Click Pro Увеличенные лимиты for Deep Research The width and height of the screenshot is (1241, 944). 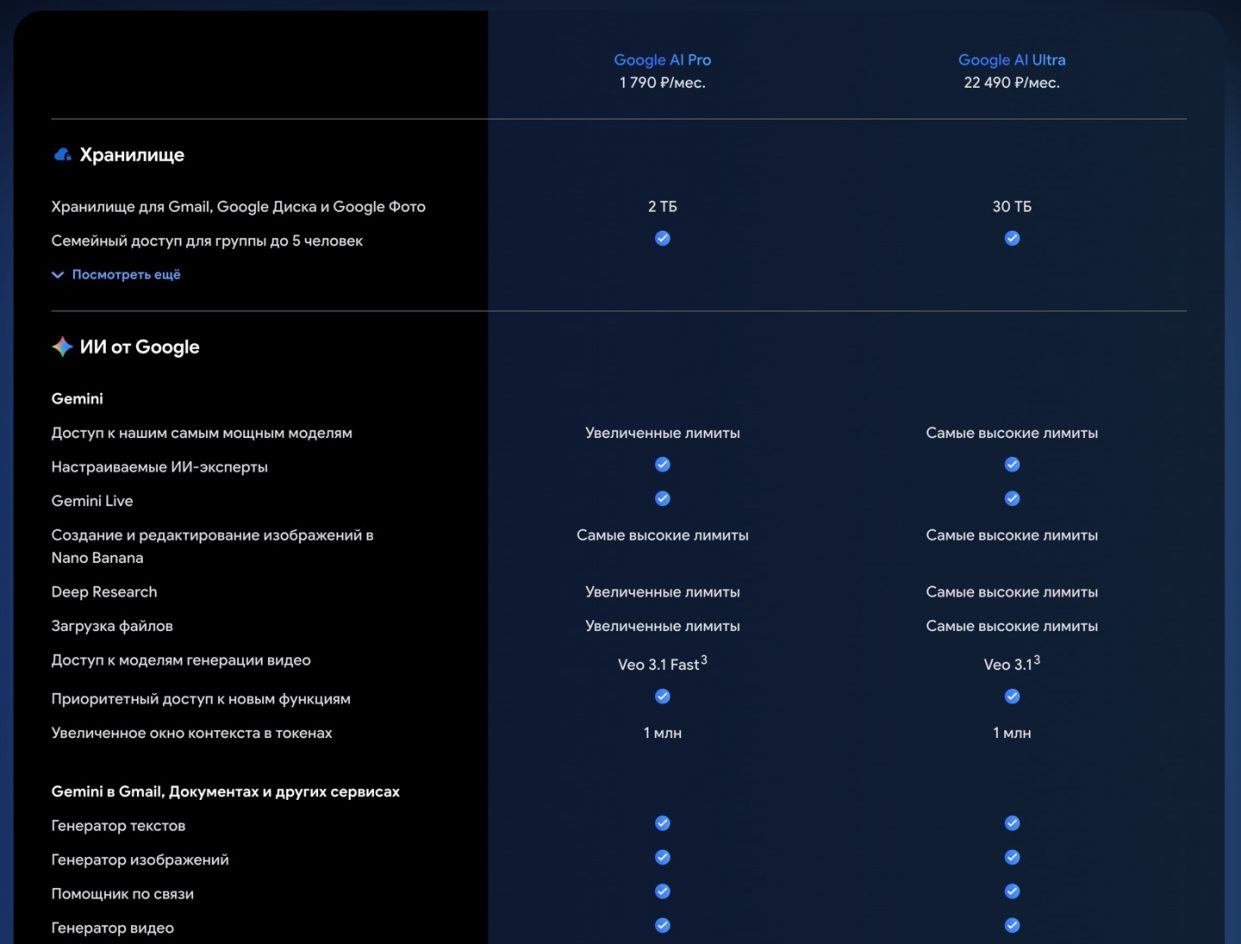pyautogui.click(x=662, y=592)
